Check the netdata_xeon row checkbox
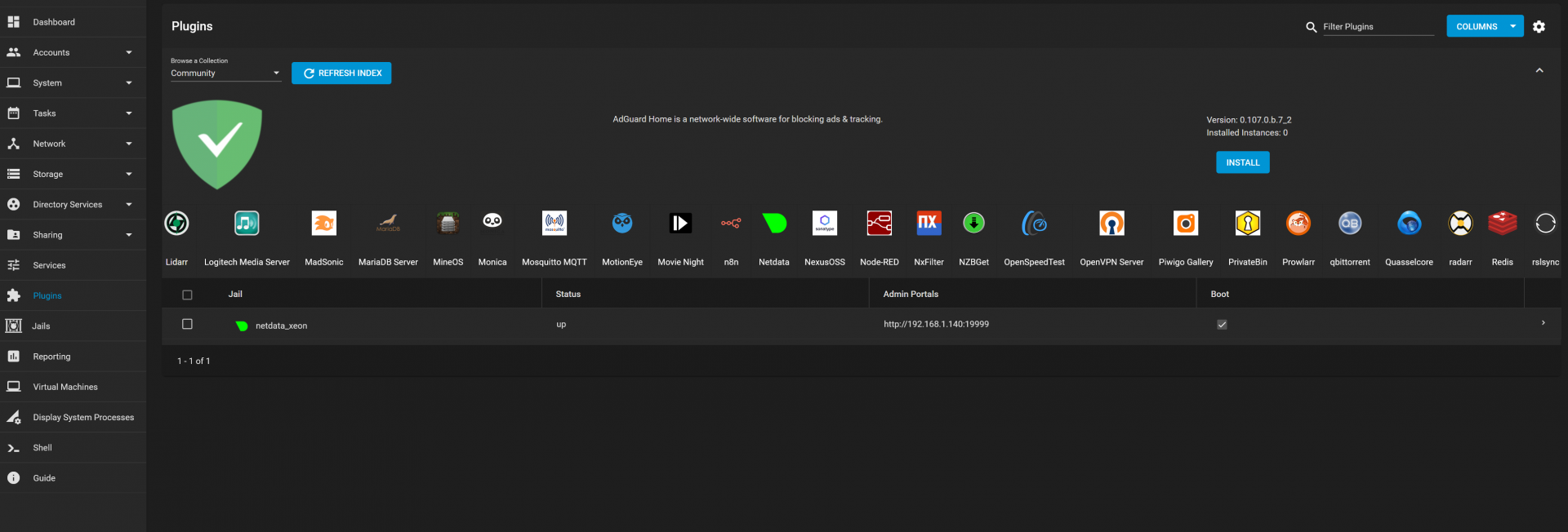Screen dimensions: 1568x532 coord(187,324)
